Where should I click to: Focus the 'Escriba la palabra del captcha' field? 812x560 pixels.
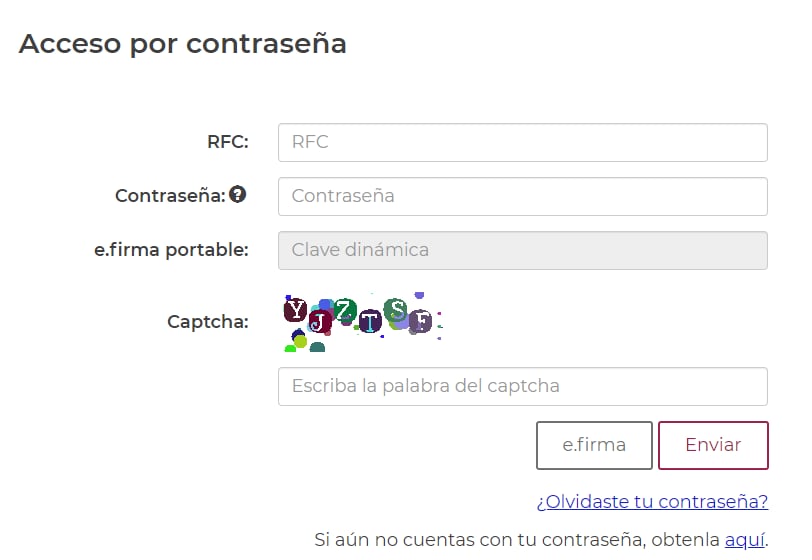(x=522, y=386)
